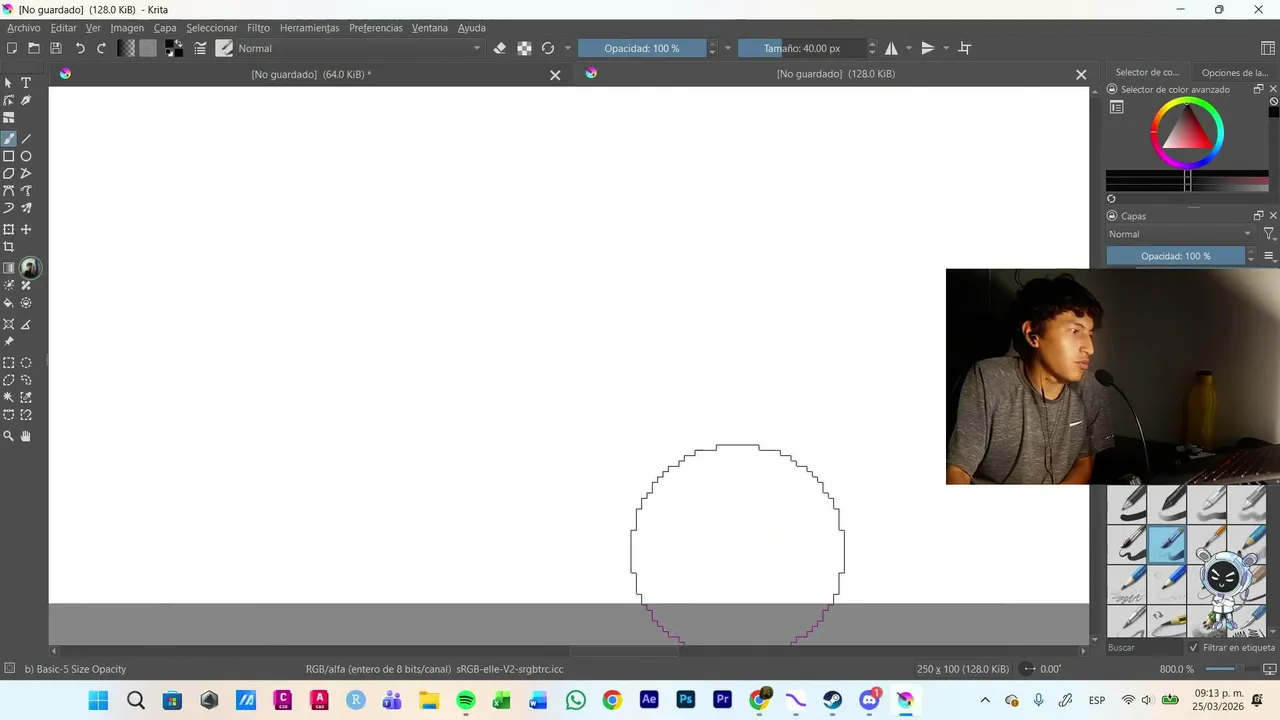Image resolution: width=1280 pixels, height=720 pixels.
Task: Click the reload brush preset button
Action: coord(548,48)
